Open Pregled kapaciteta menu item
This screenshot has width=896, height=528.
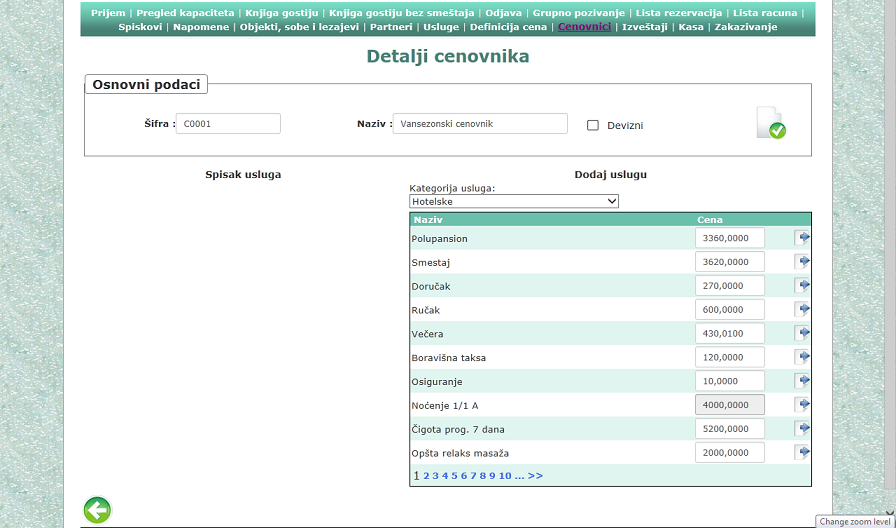point(185,13)
